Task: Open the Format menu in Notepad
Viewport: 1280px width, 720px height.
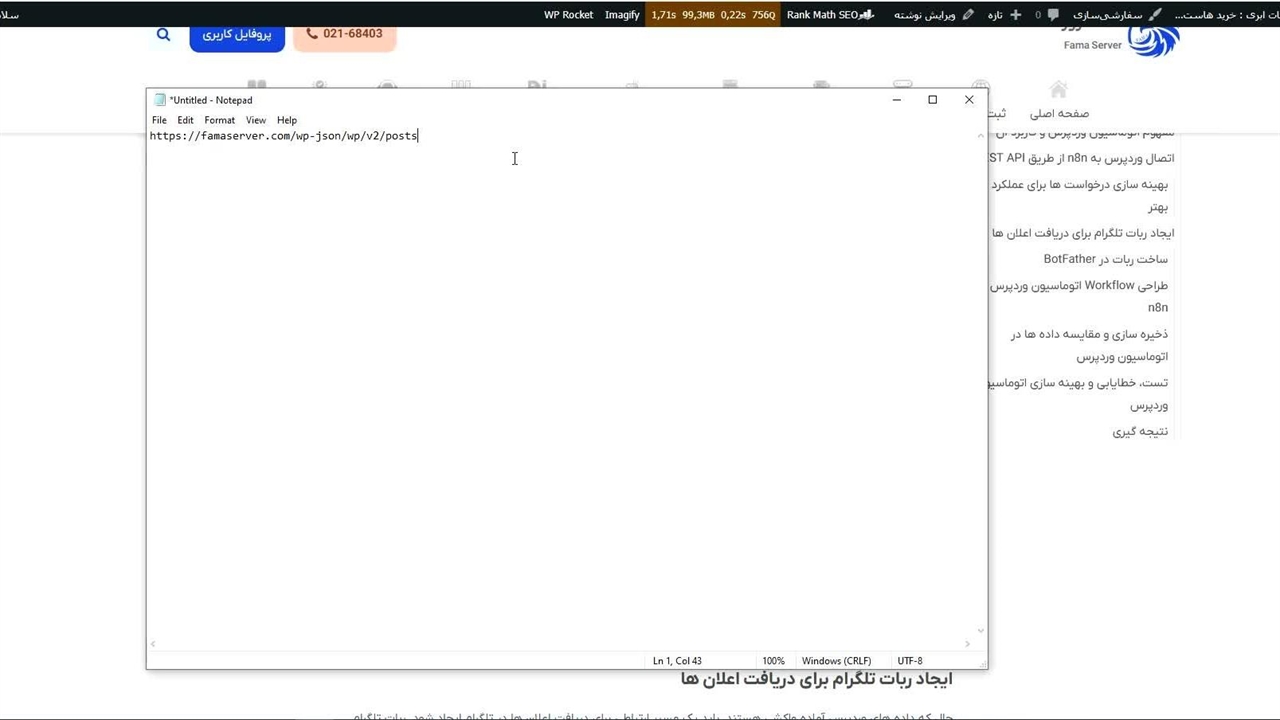Action: 219,120
